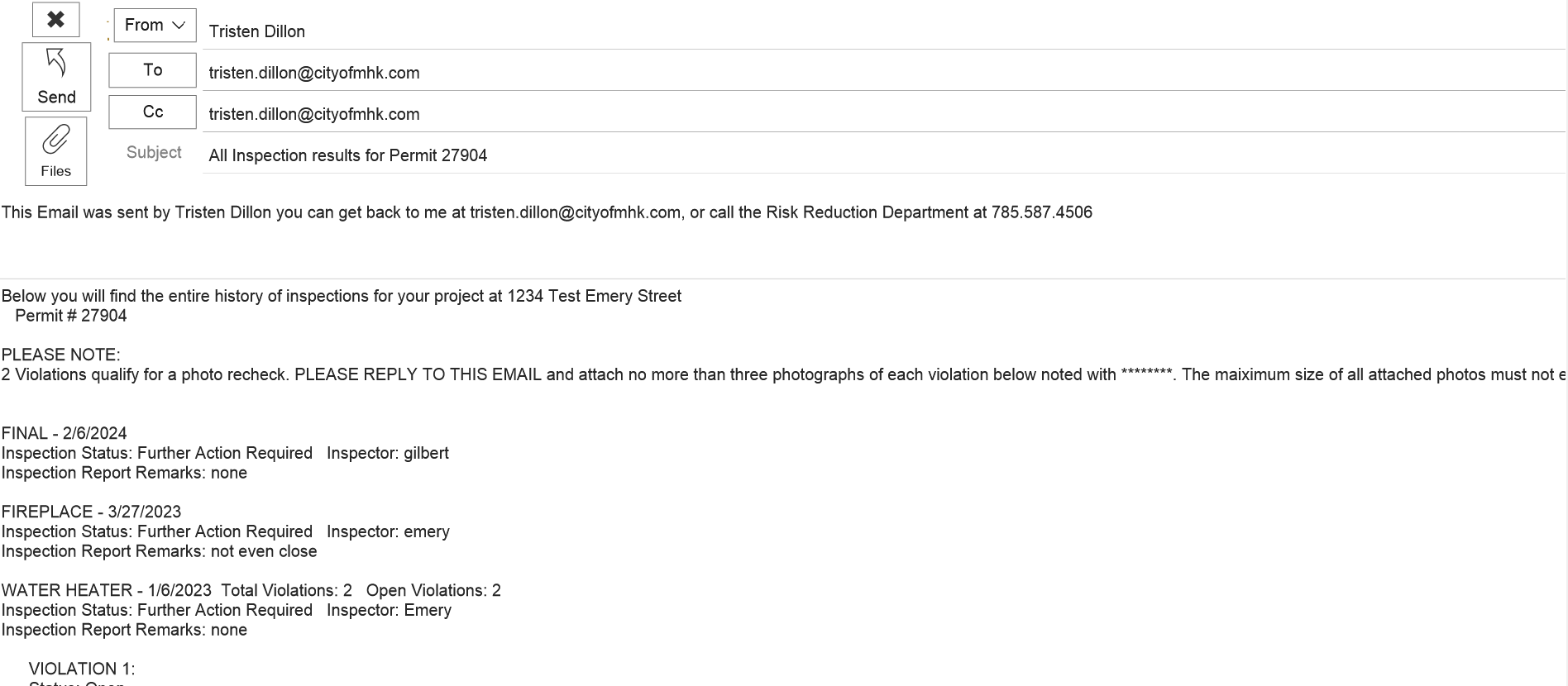Click the Cc address field

(883, 114)
